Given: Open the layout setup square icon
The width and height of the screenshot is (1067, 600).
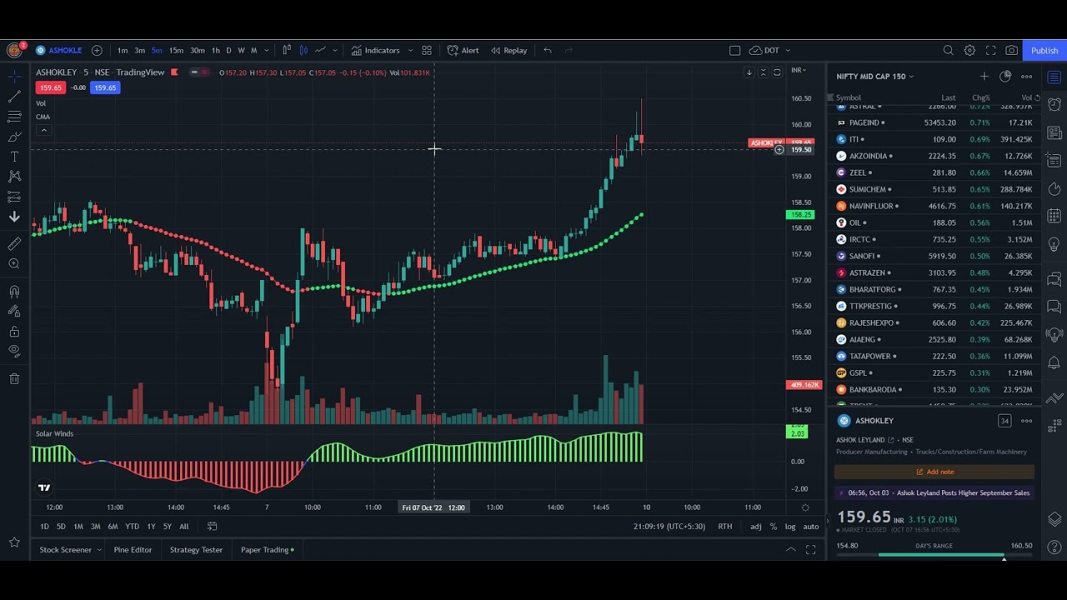Looking at the screenshot, I should coord(734,50).
